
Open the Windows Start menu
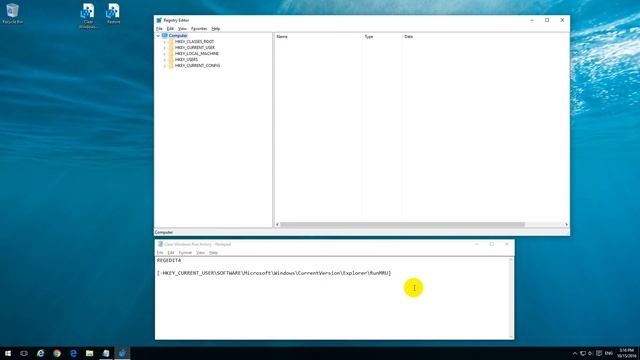[8, 353]
